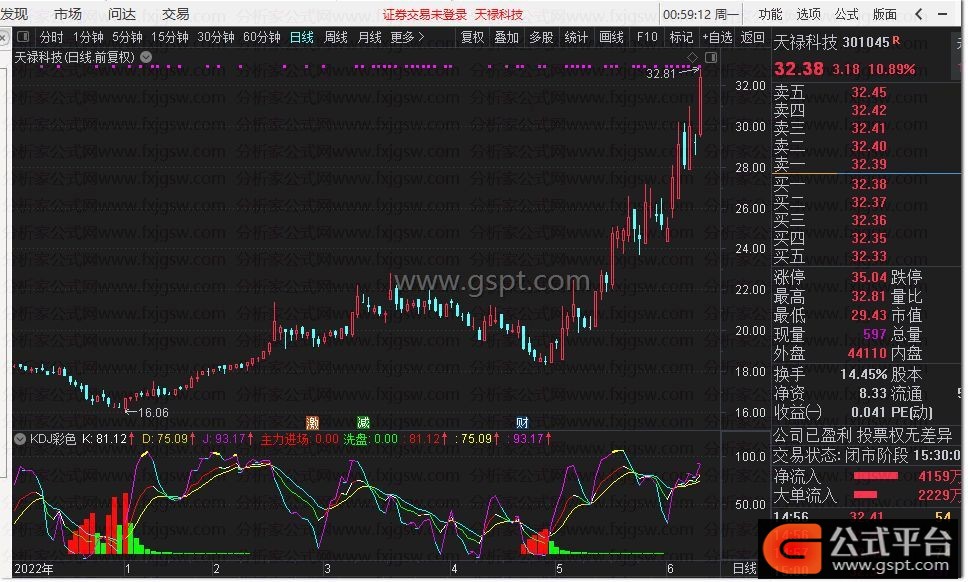Click the 公司已盈利 投票权无差异 info line
968x582 pixels.
click(x=862, y=435)
